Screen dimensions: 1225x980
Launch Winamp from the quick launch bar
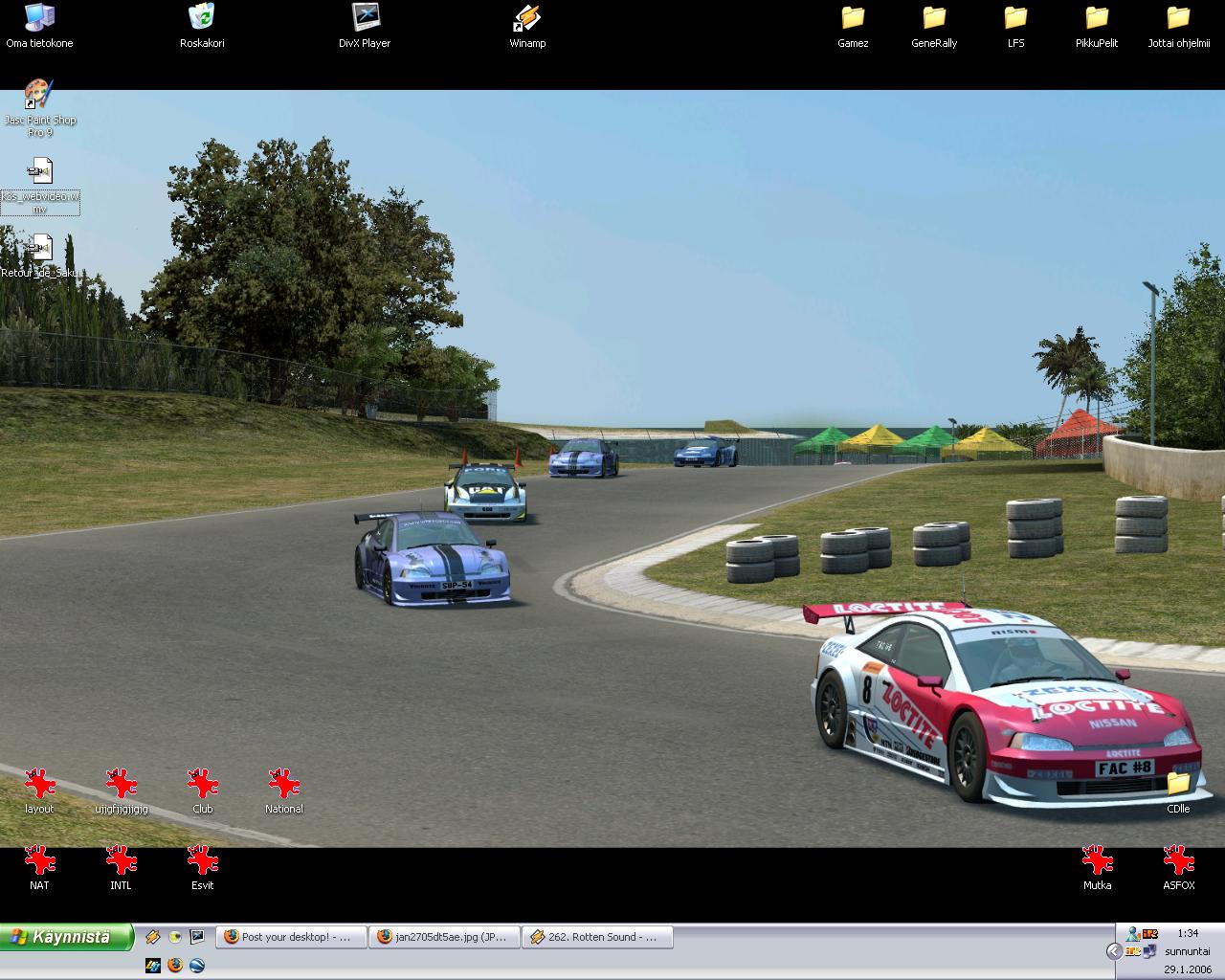click(152, 937)
